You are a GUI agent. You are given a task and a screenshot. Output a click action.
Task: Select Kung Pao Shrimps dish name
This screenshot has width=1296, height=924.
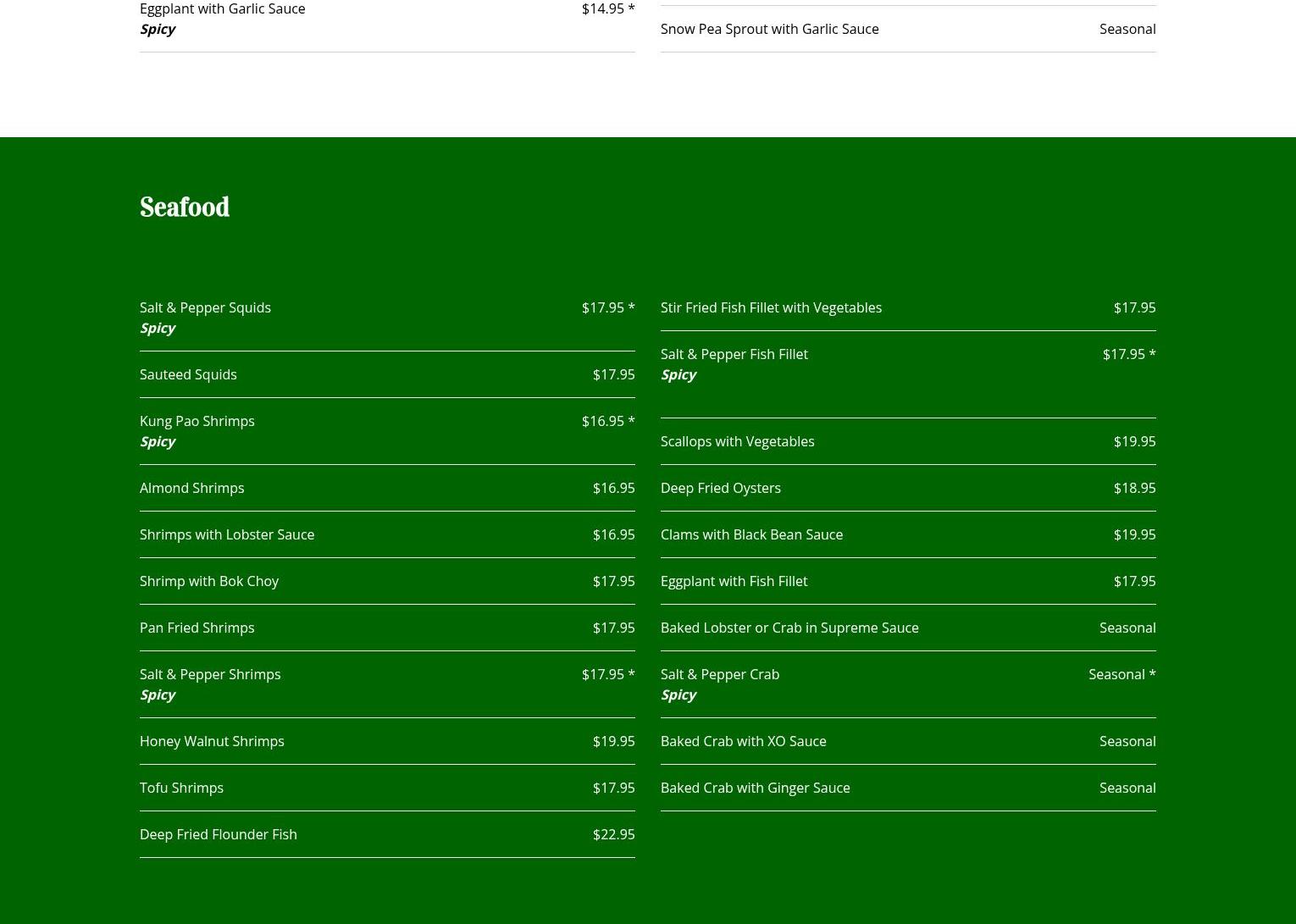[x=197, y=421]
